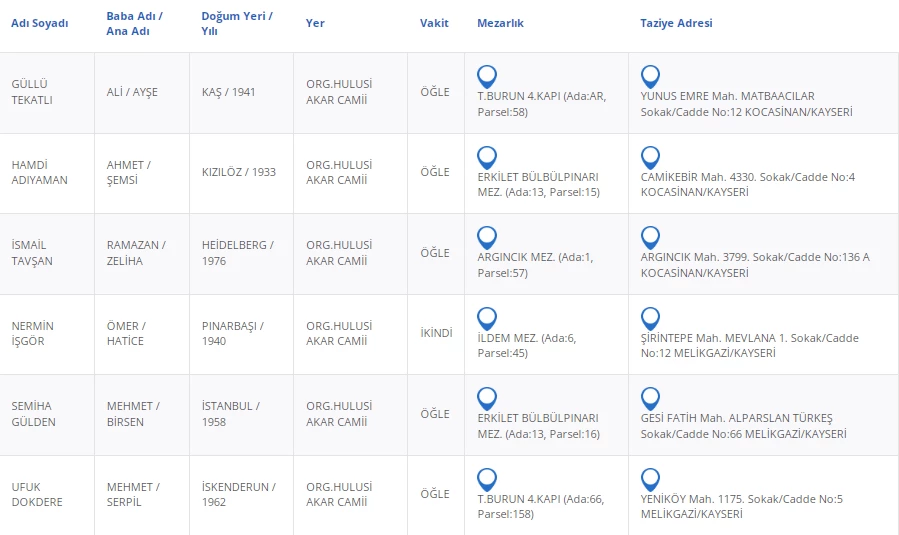
Task: Open Gesi Fatih Mah. address location pin
Action: (x=650, y=398)
